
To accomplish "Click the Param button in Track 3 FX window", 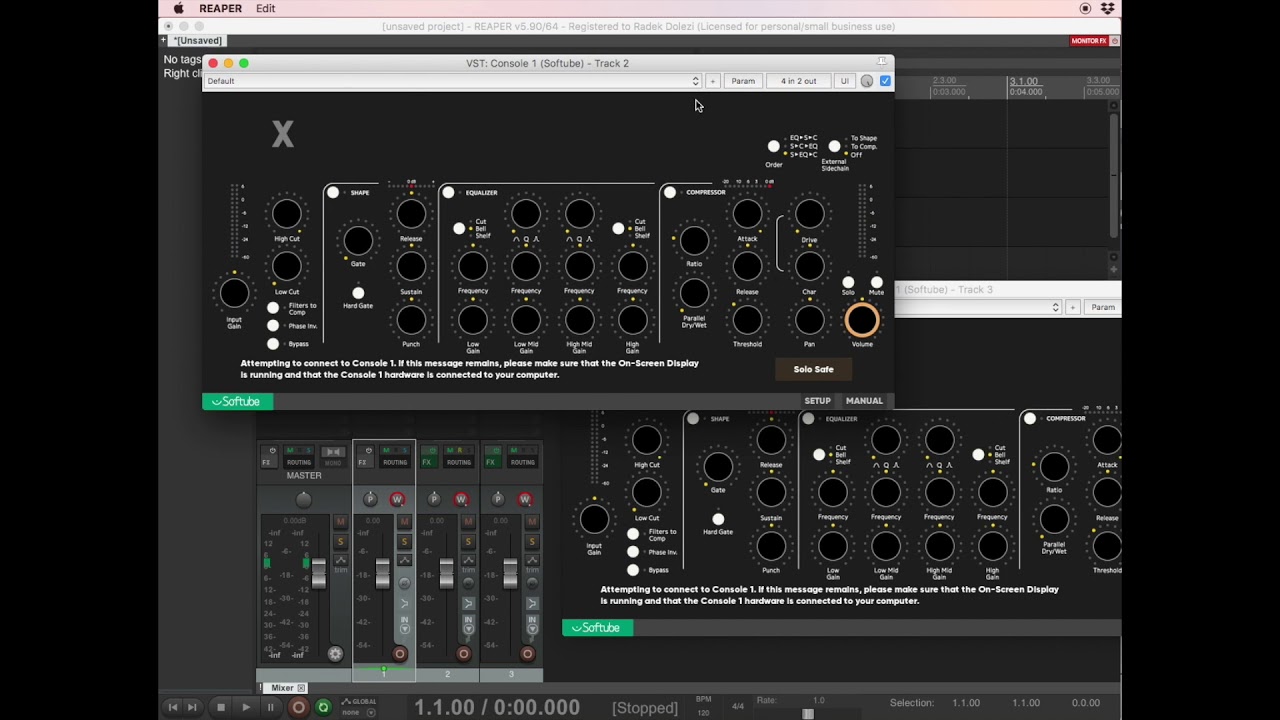I will (1103, 307).
